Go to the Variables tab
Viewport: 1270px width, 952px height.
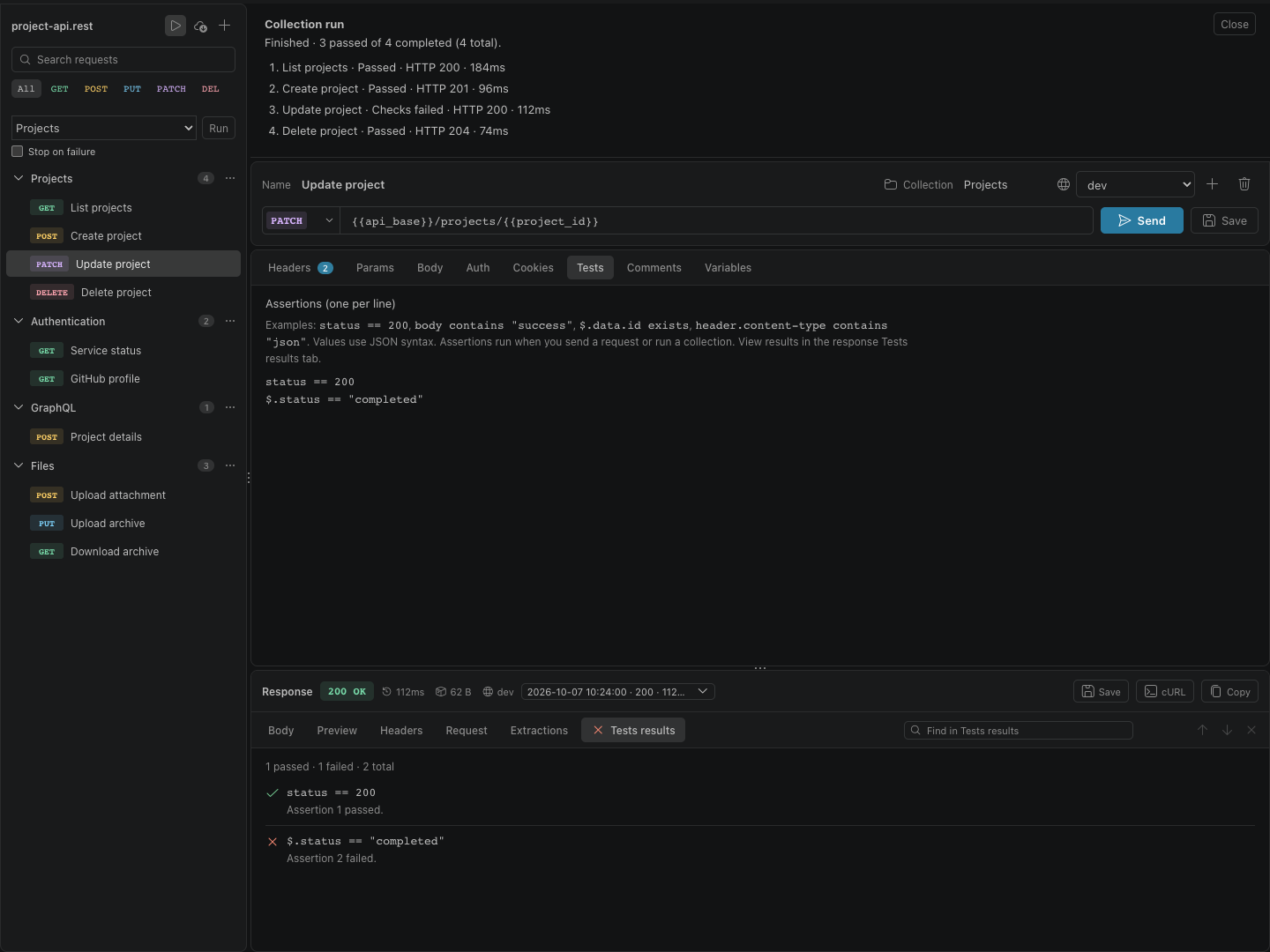[728, 268]
